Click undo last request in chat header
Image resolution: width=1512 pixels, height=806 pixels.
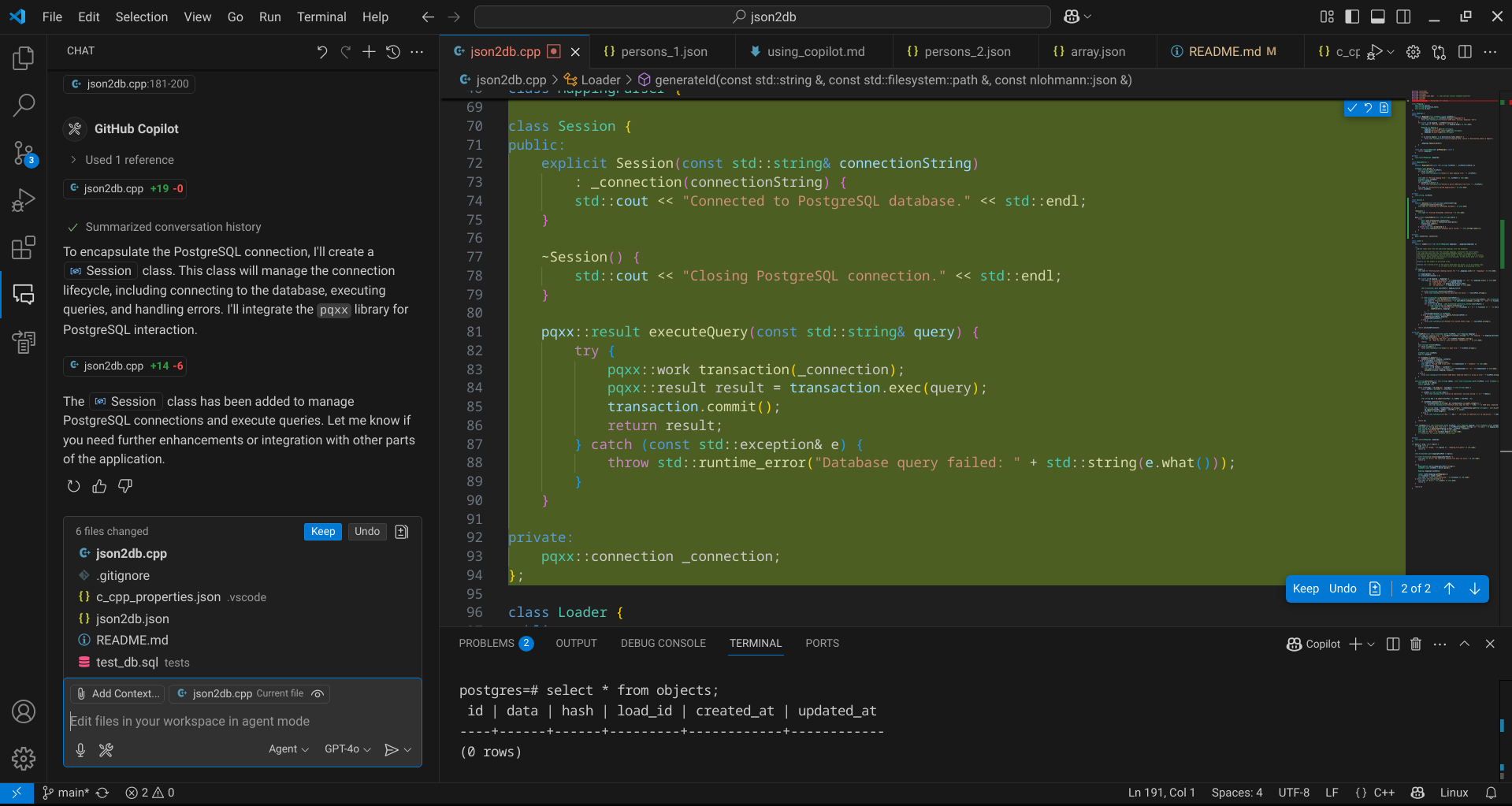coord(321,51)
